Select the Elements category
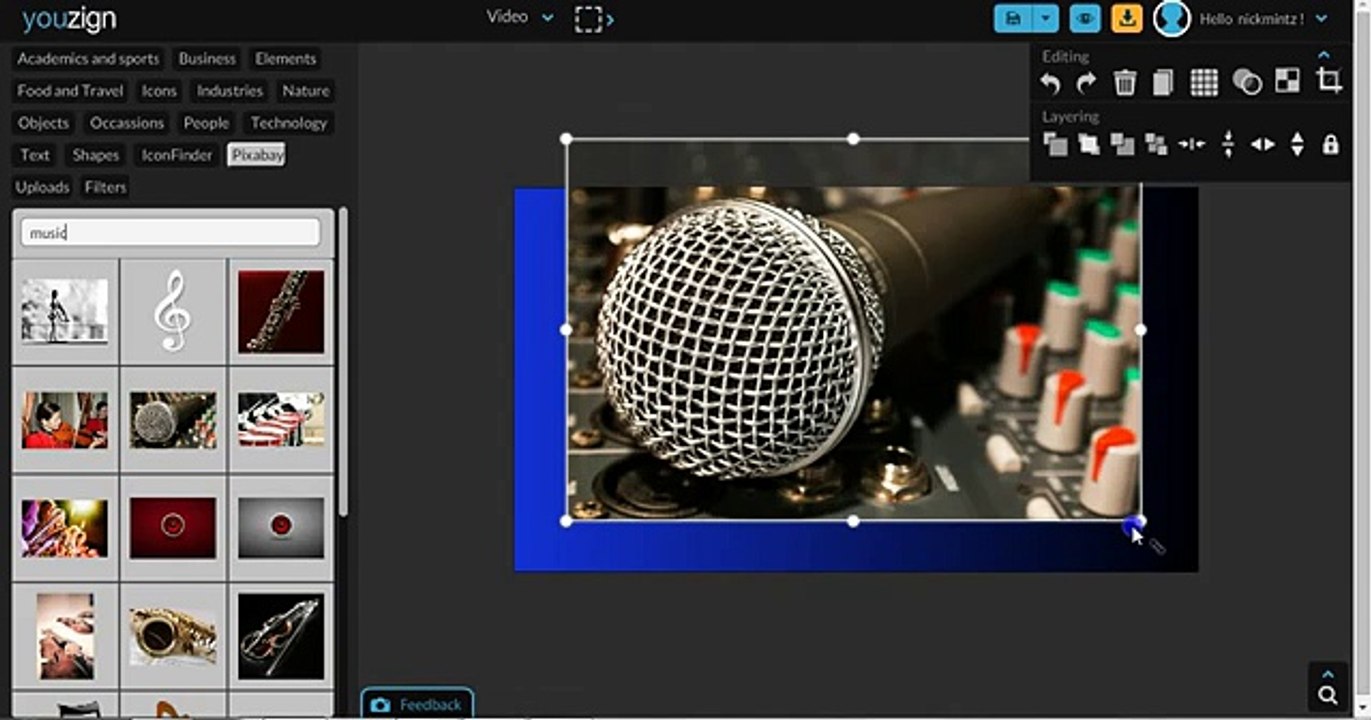 pos(285,59)
